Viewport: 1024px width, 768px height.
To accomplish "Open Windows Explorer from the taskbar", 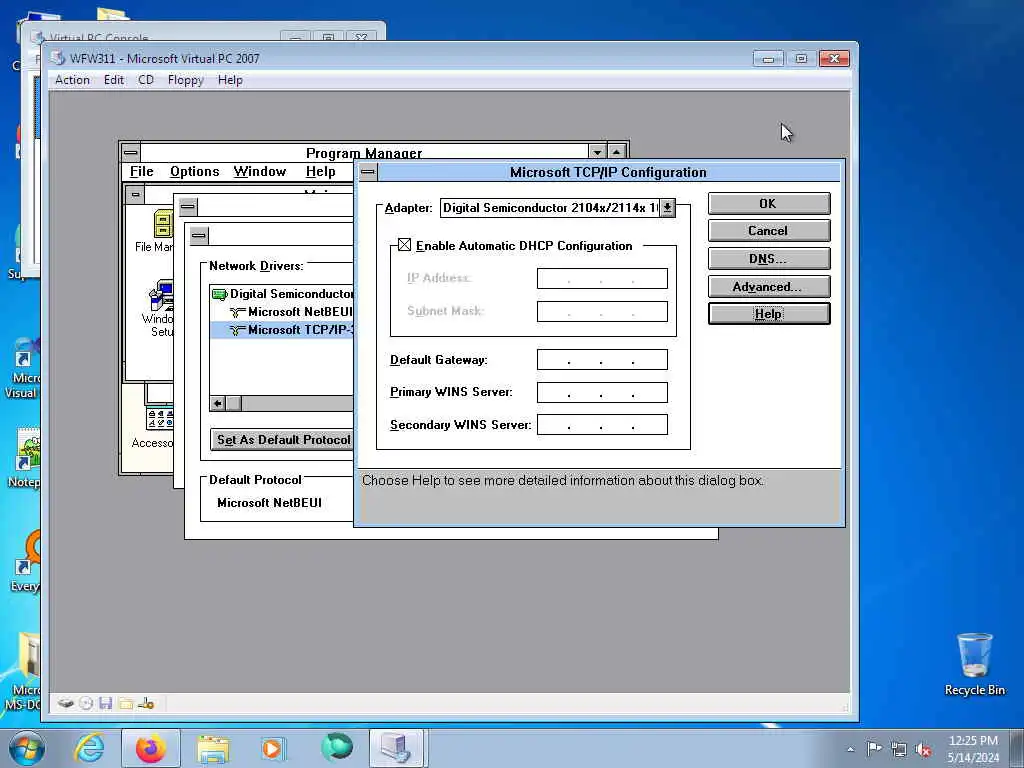I will click(x=213, y=748).
